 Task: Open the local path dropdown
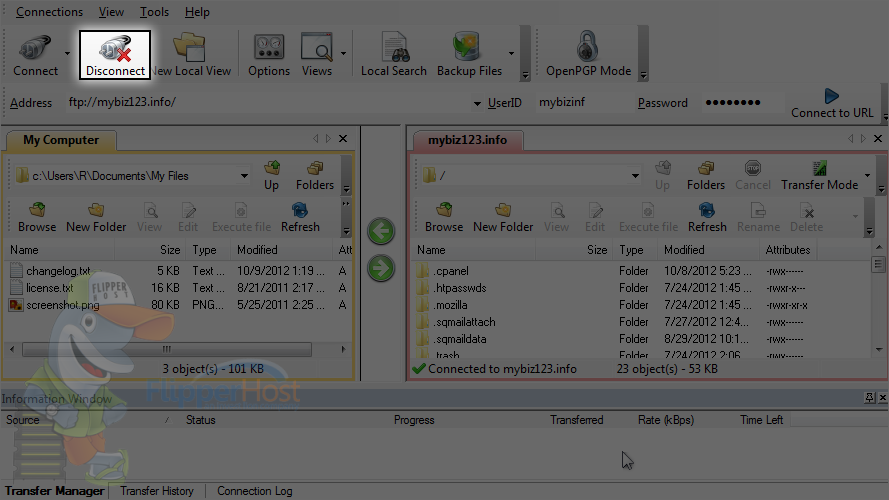coord(244,176)
